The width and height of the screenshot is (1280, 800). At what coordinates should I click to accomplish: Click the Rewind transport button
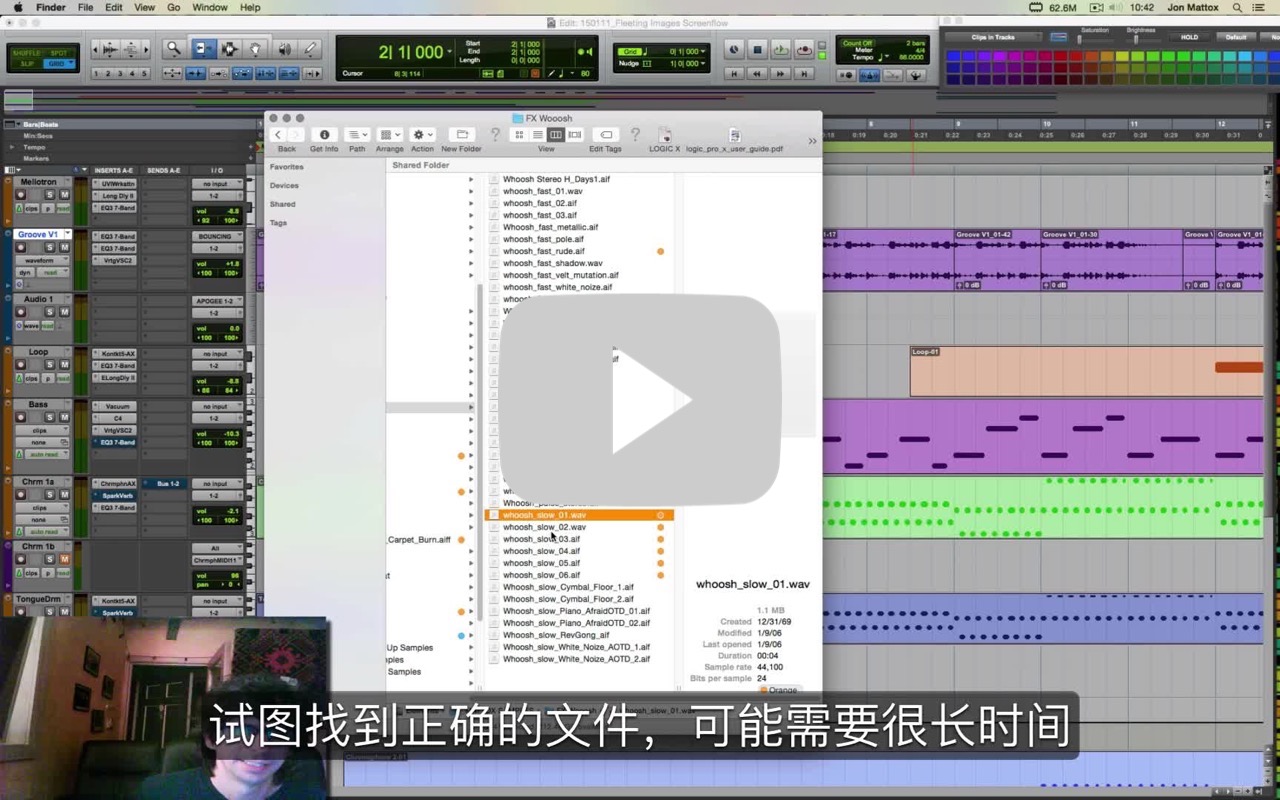[757, 74]
